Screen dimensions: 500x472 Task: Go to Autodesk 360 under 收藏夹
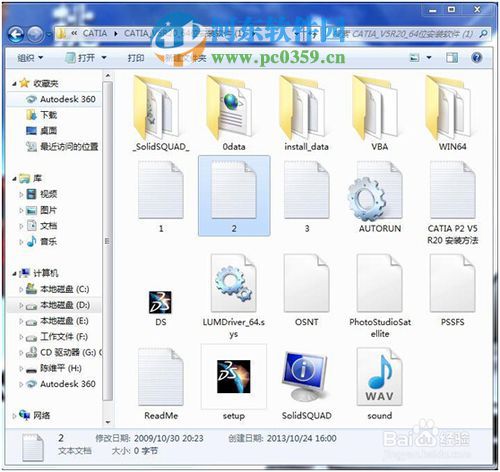click(61, 99)
